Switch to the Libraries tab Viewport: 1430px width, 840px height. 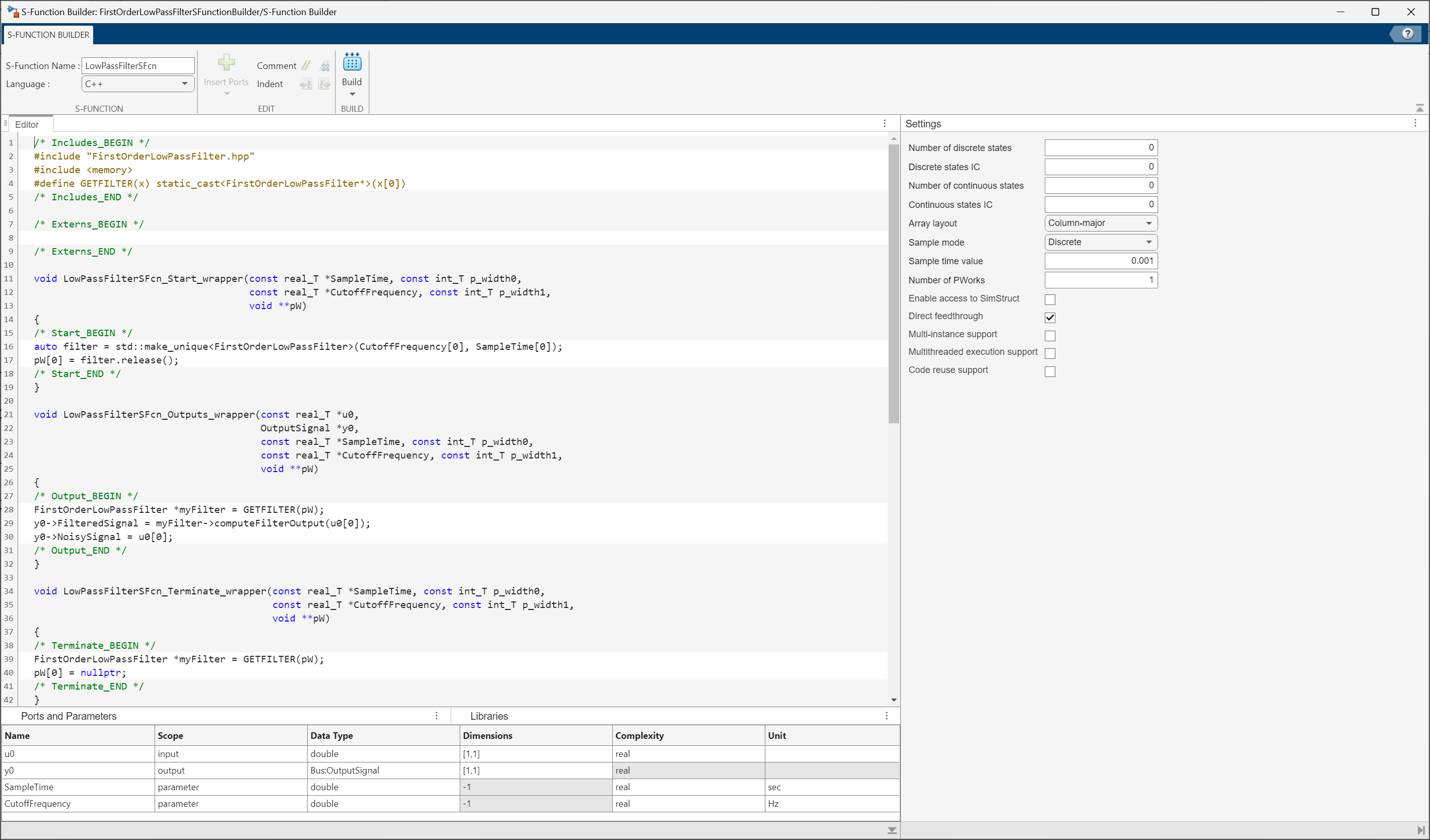pos(488,716)
